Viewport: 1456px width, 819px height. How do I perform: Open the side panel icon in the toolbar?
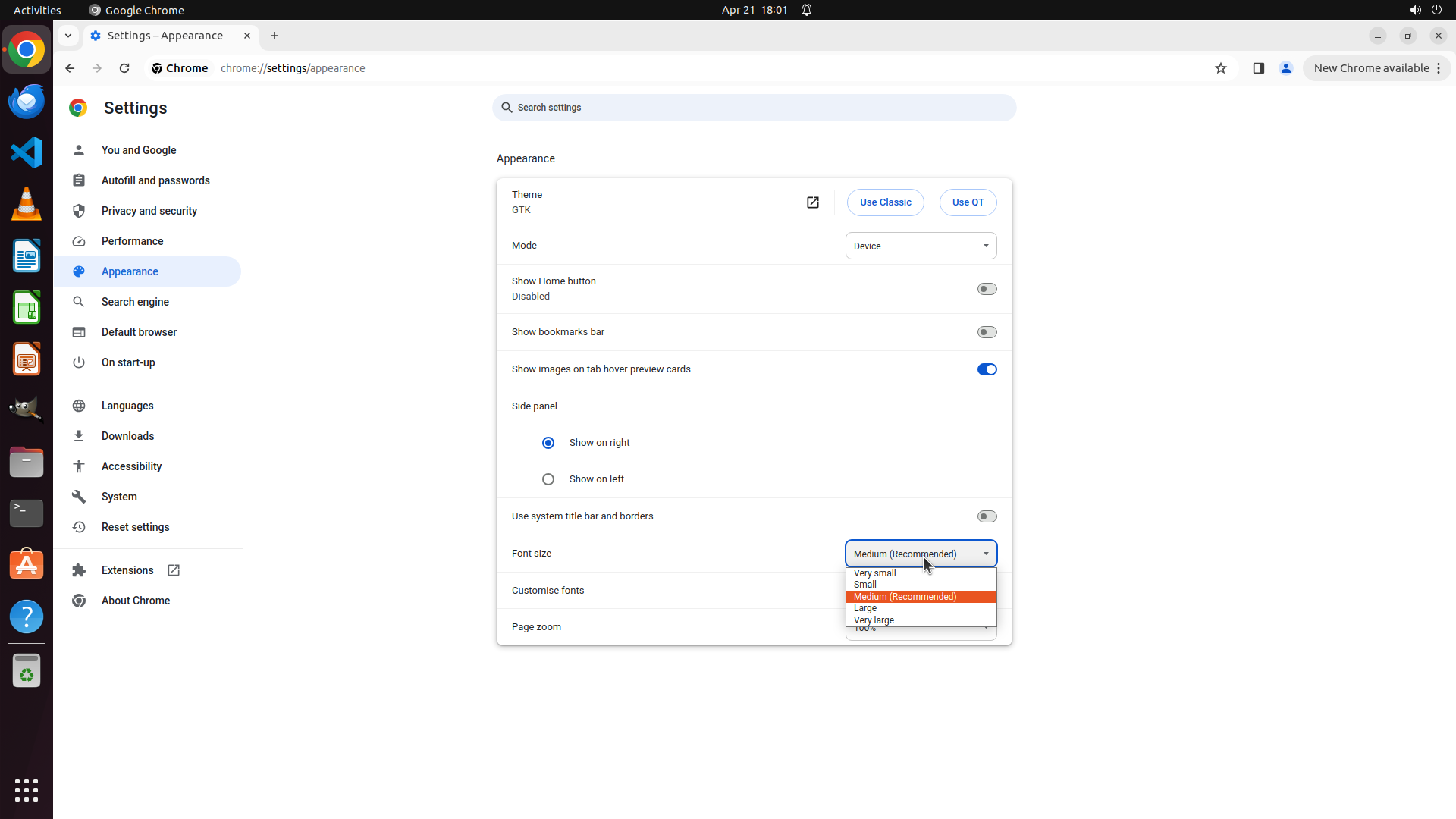click(1259, 68)
